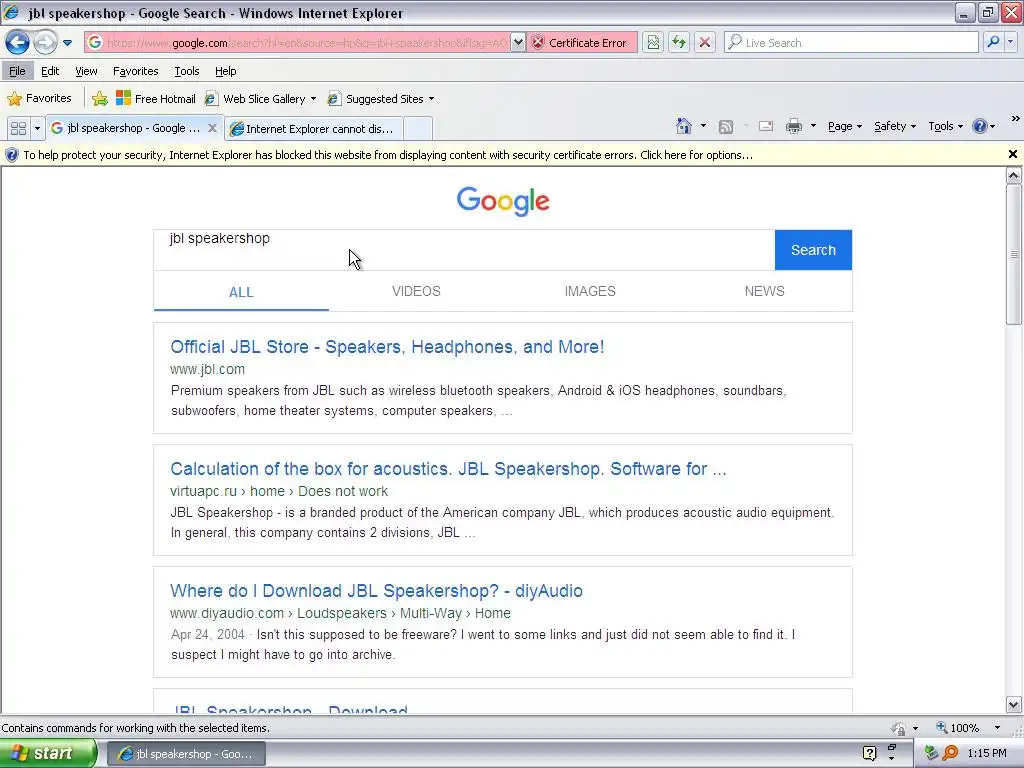Expand the Print options dropdown arrow
The width and height of the screenshot is (1024, 768).
(813, 126)
